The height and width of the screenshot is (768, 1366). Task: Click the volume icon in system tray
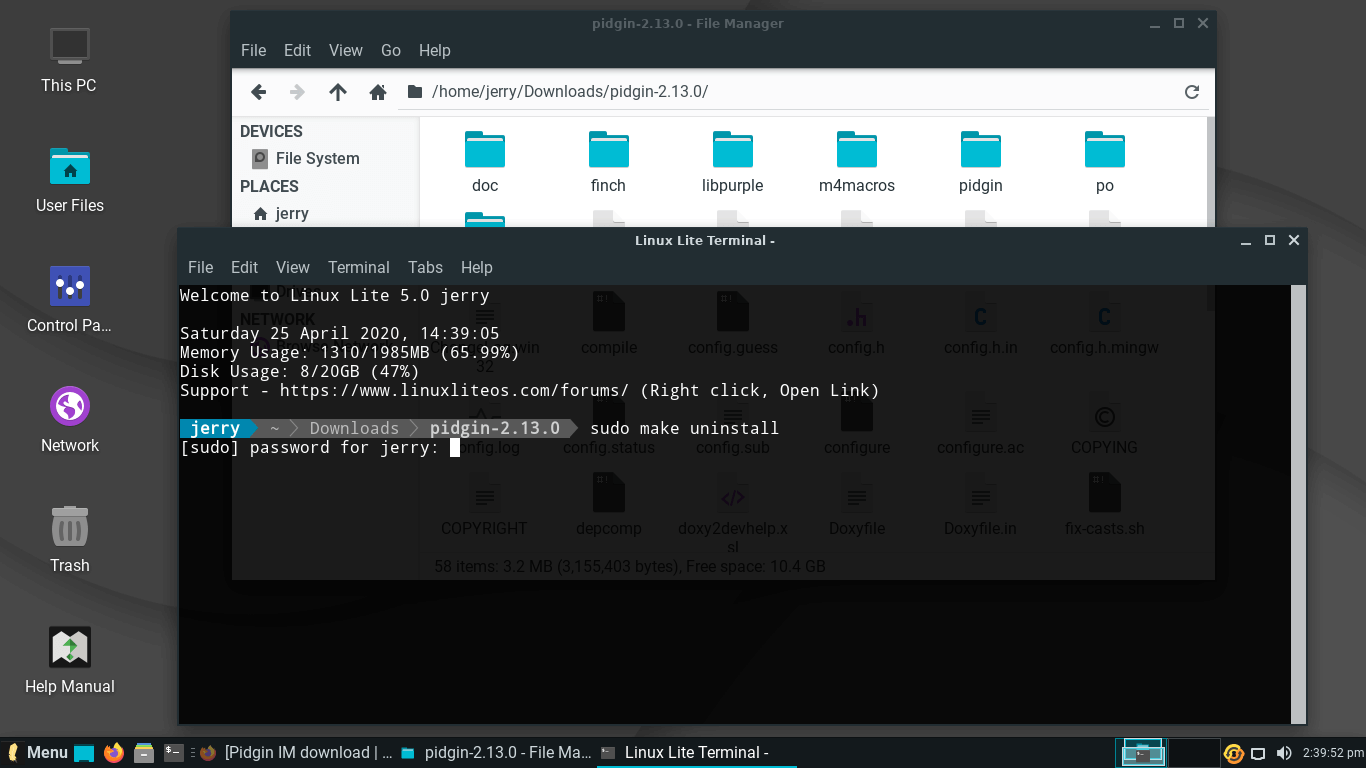pyautogui.click(x=1284, y=753)
